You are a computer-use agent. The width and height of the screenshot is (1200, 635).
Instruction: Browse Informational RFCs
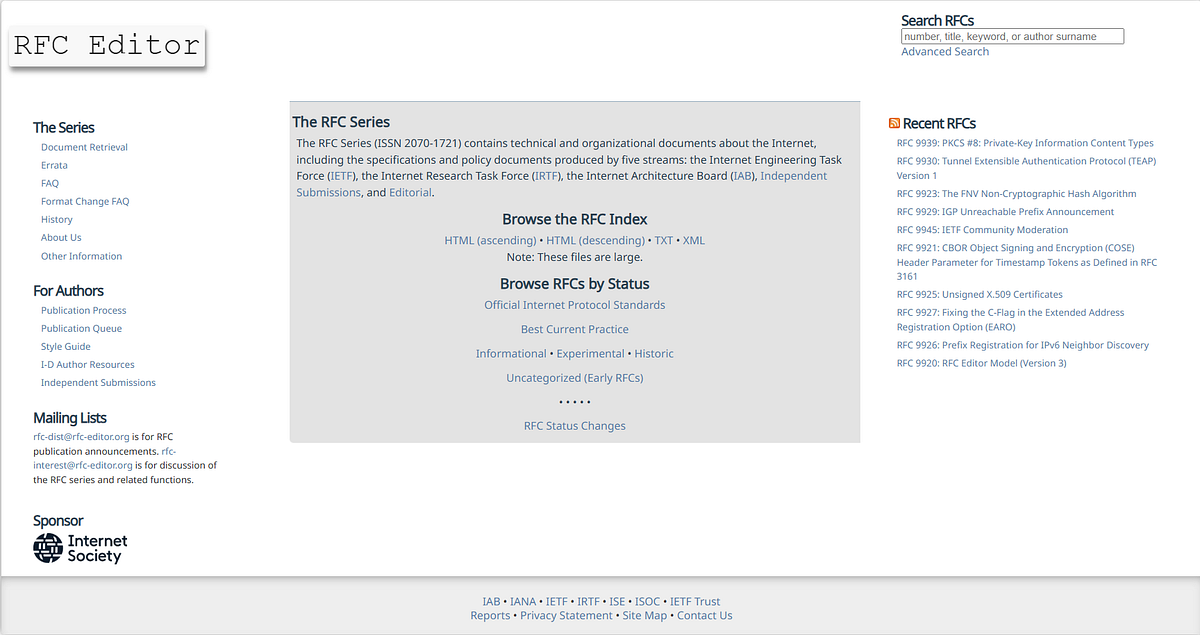[x=511, y=353]
